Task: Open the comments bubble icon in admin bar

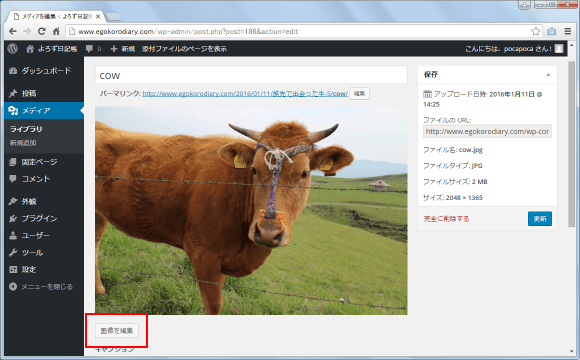Action: (x=90, y=49)
